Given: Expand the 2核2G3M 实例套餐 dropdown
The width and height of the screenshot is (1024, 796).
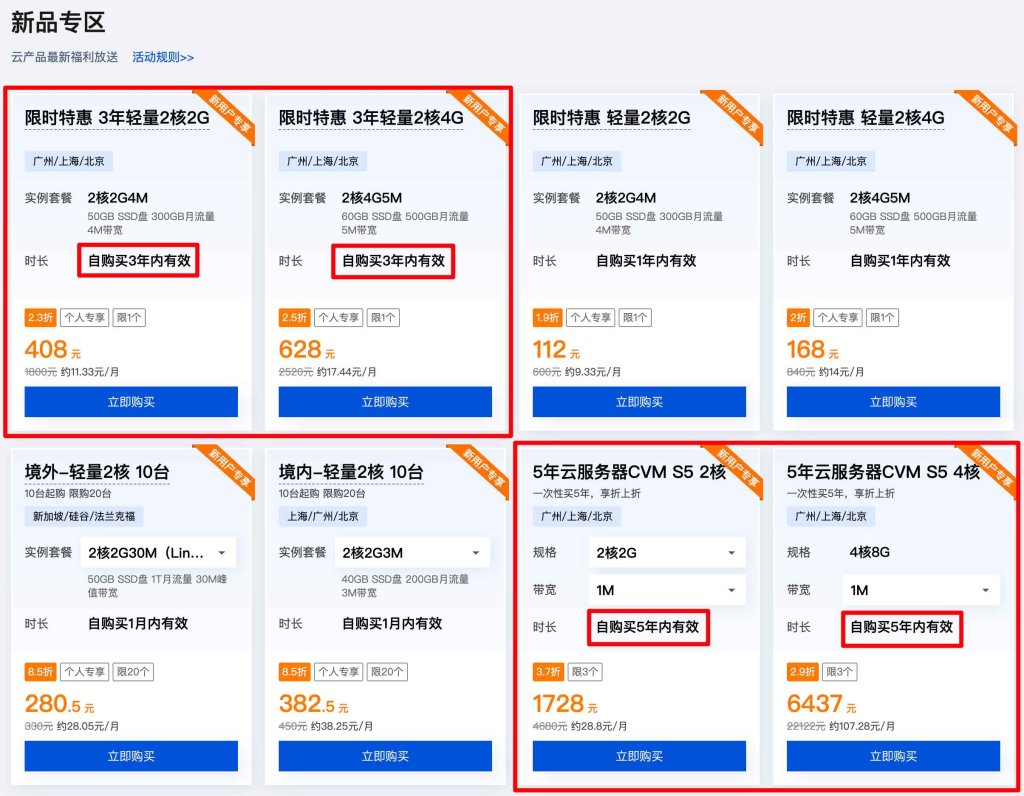Looking at the screenshot, I should coord(413,553).
